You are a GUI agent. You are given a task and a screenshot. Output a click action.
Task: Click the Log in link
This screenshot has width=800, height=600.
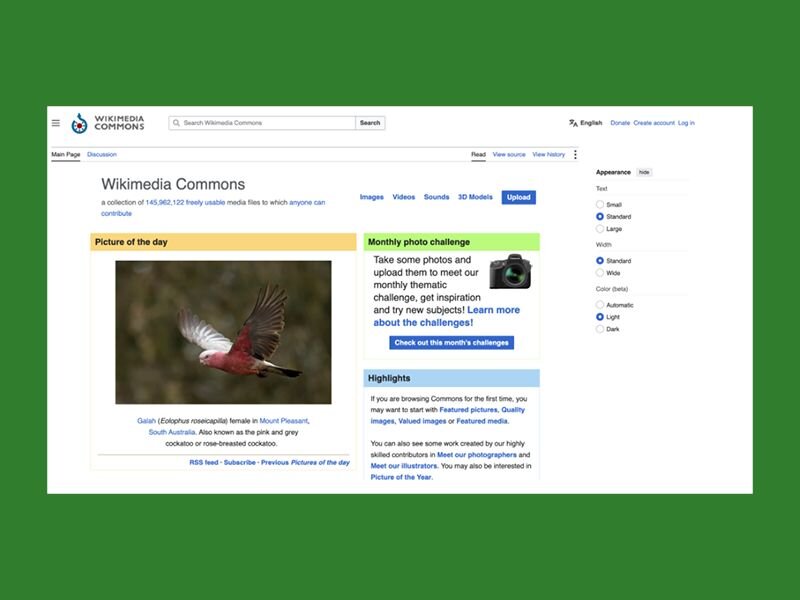[686, 123]
